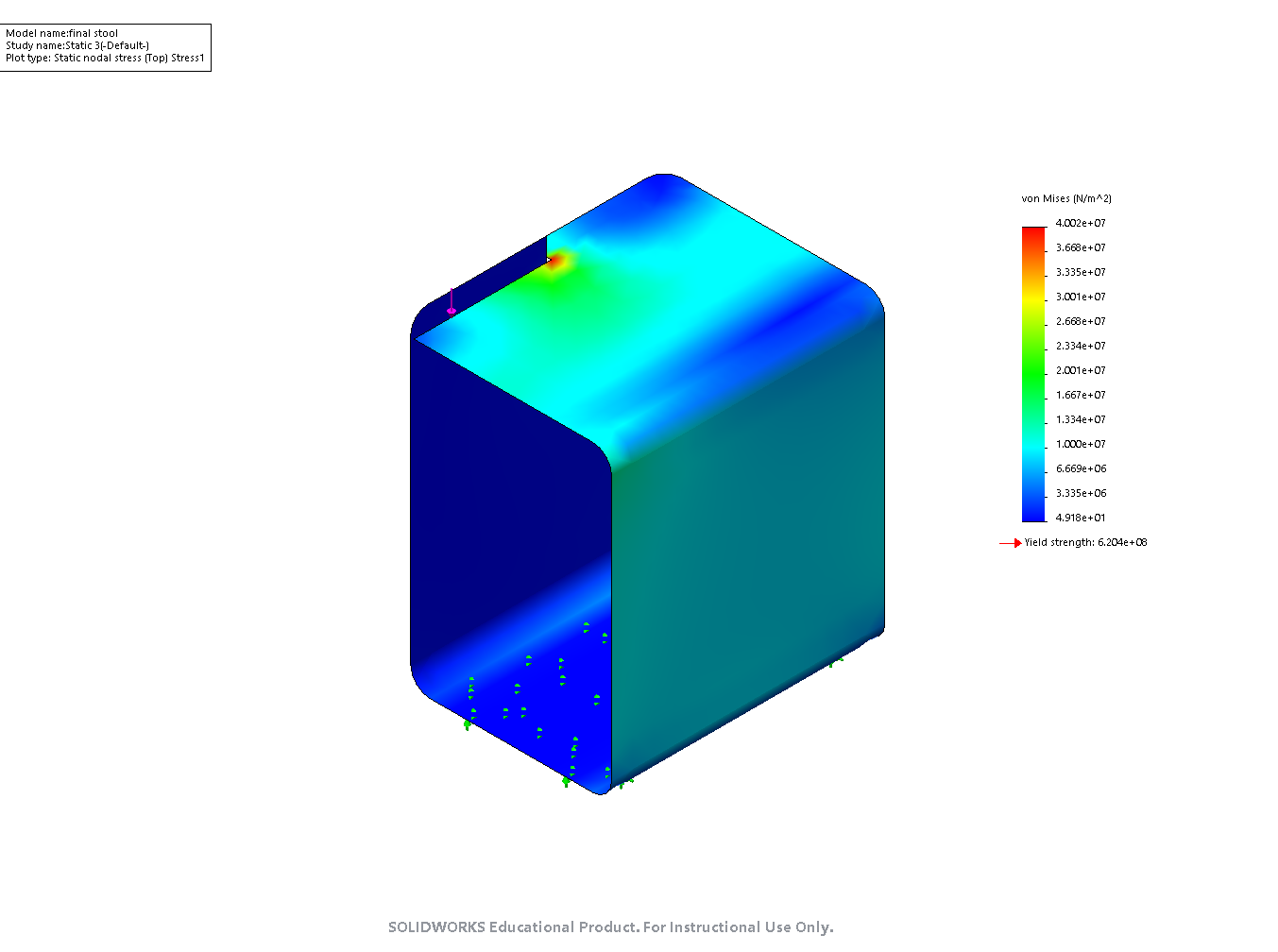Screen dimensions: 1278x952
Task: Click the legend value 2.001e+07
Action: pyautogui.click(x=1081, y=370)
